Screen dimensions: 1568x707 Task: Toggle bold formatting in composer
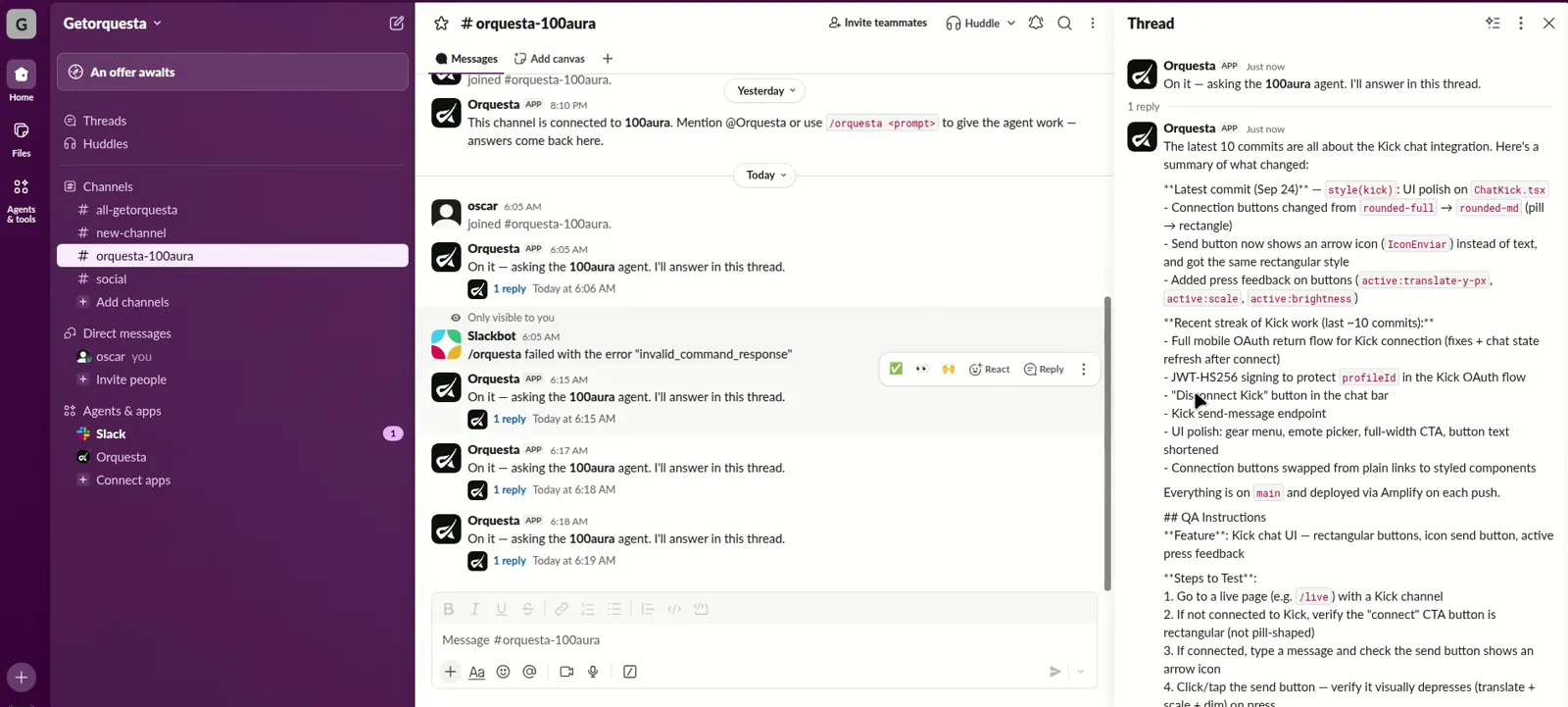[449, 609]
